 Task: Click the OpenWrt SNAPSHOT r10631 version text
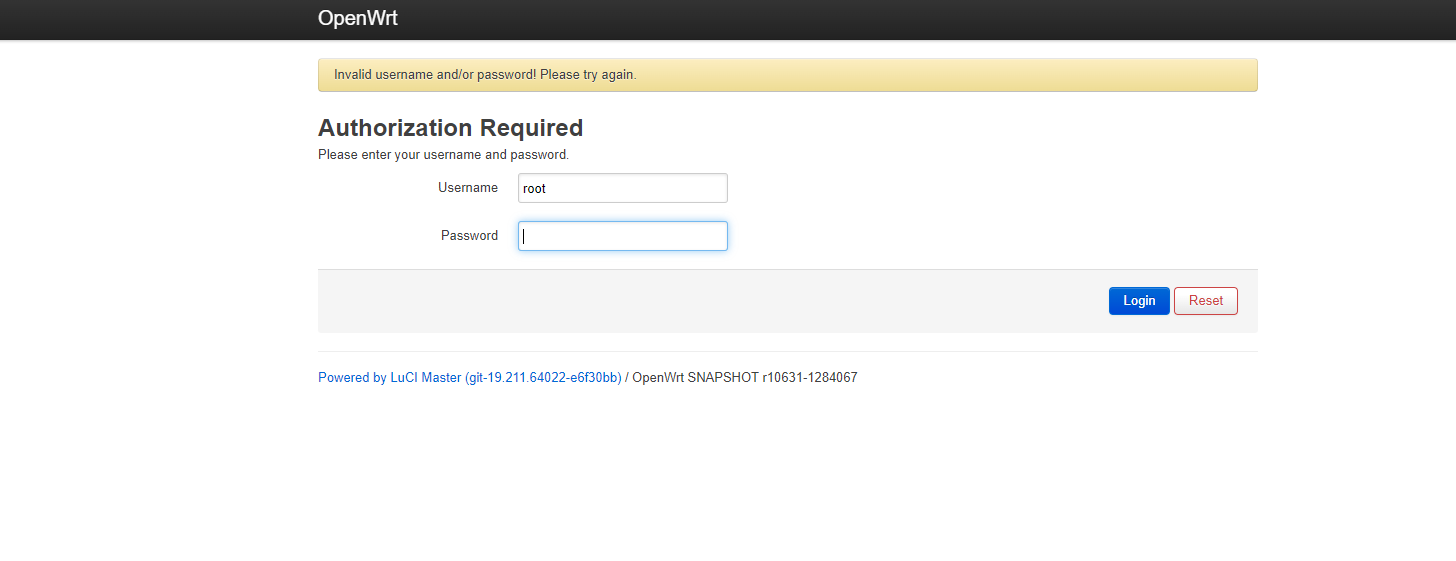[745, 378]
